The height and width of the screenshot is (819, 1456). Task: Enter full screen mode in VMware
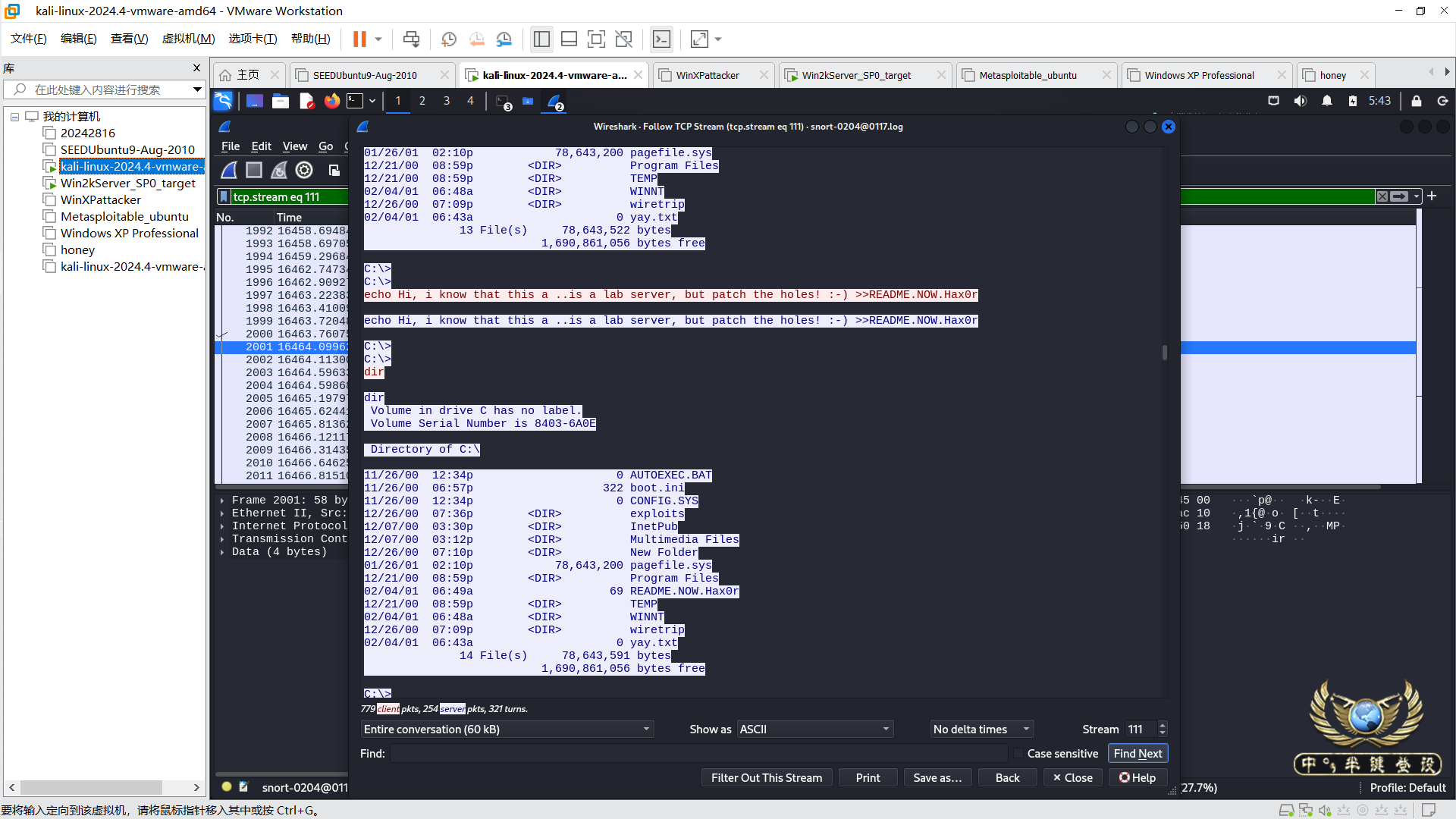(596, 39)
